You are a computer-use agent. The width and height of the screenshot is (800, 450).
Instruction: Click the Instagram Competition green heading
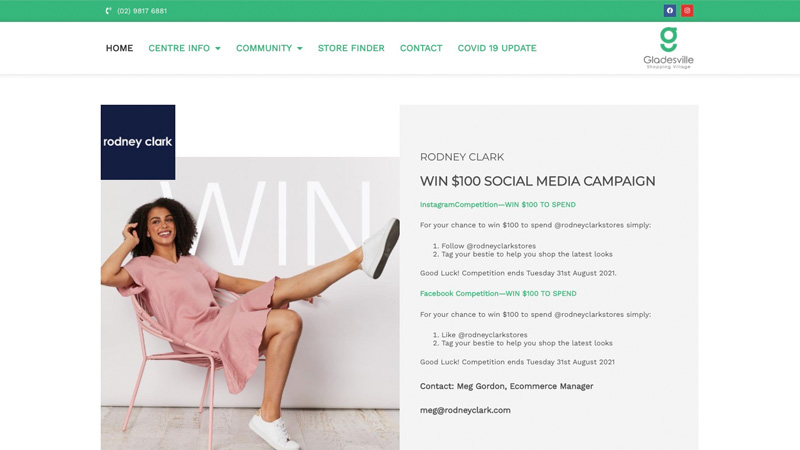pyautogui.click(x=497, y=205)
